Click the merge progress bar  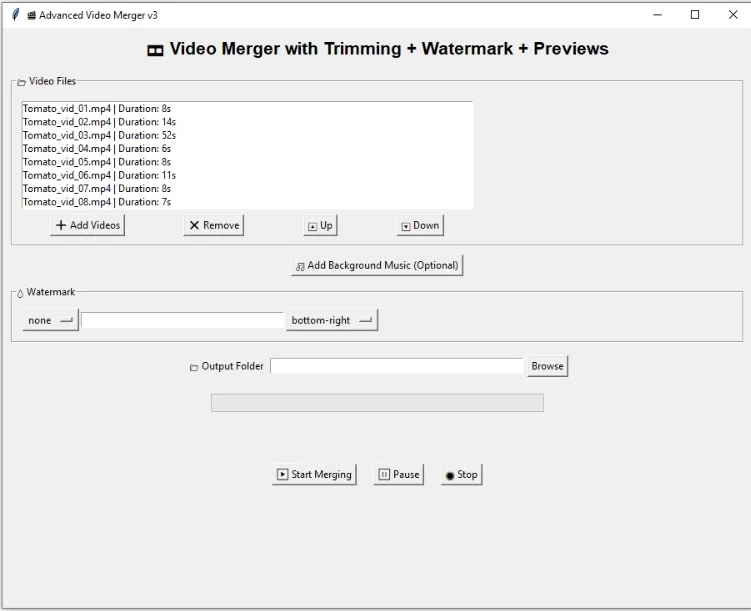(377, 402)
